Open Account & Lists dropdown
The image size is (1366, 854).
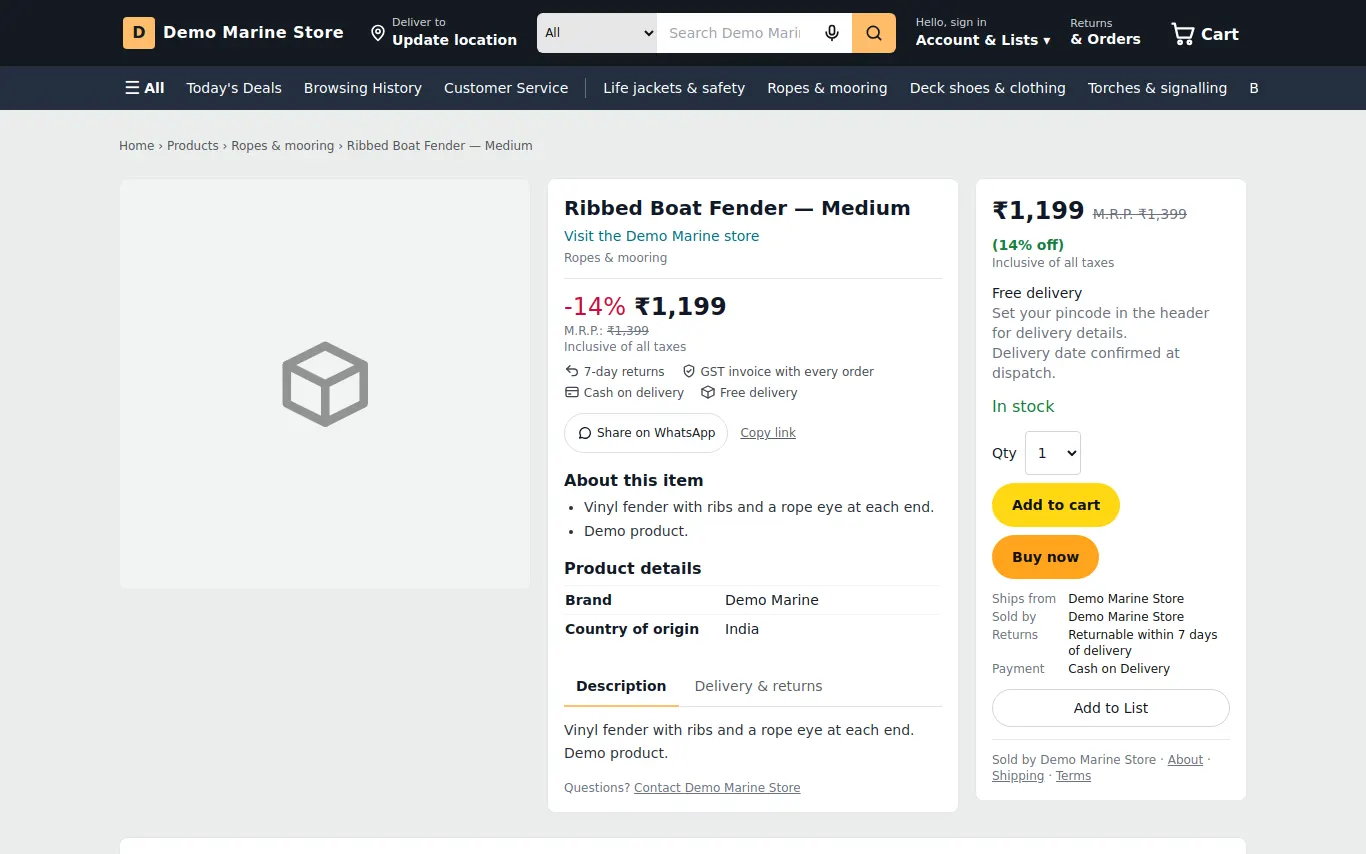983,32
